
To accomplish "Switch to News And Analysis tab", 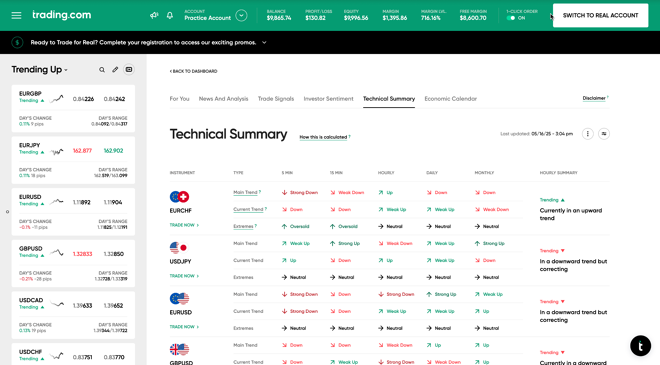I will [224, 99].
